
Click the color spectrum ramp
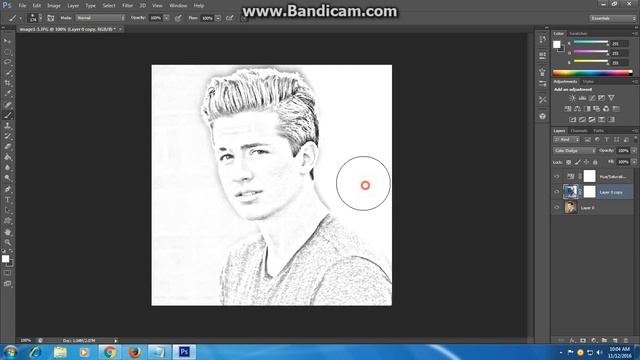[593, 73]
